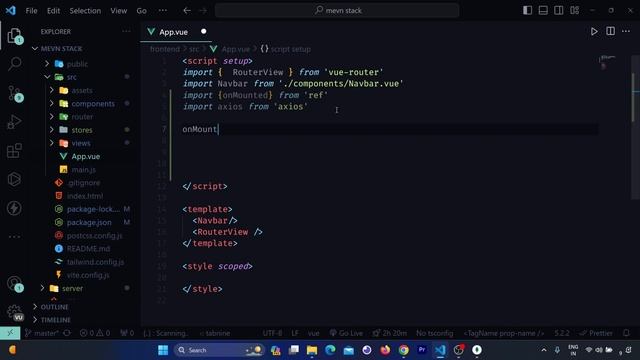Viewport: 640px width, 360px height.
Task: Split the editor to the right
Action: [610, 31]
